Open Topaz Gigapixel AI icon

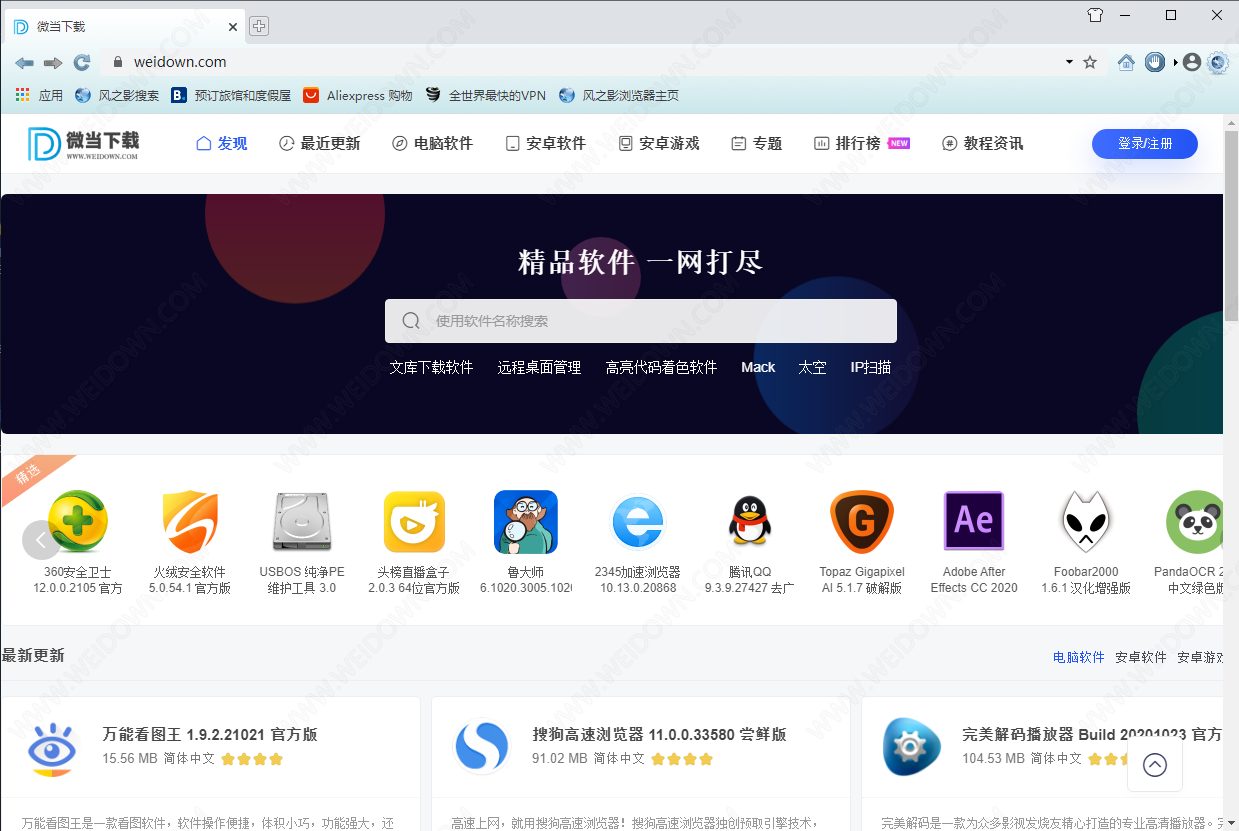coord(861,522)
